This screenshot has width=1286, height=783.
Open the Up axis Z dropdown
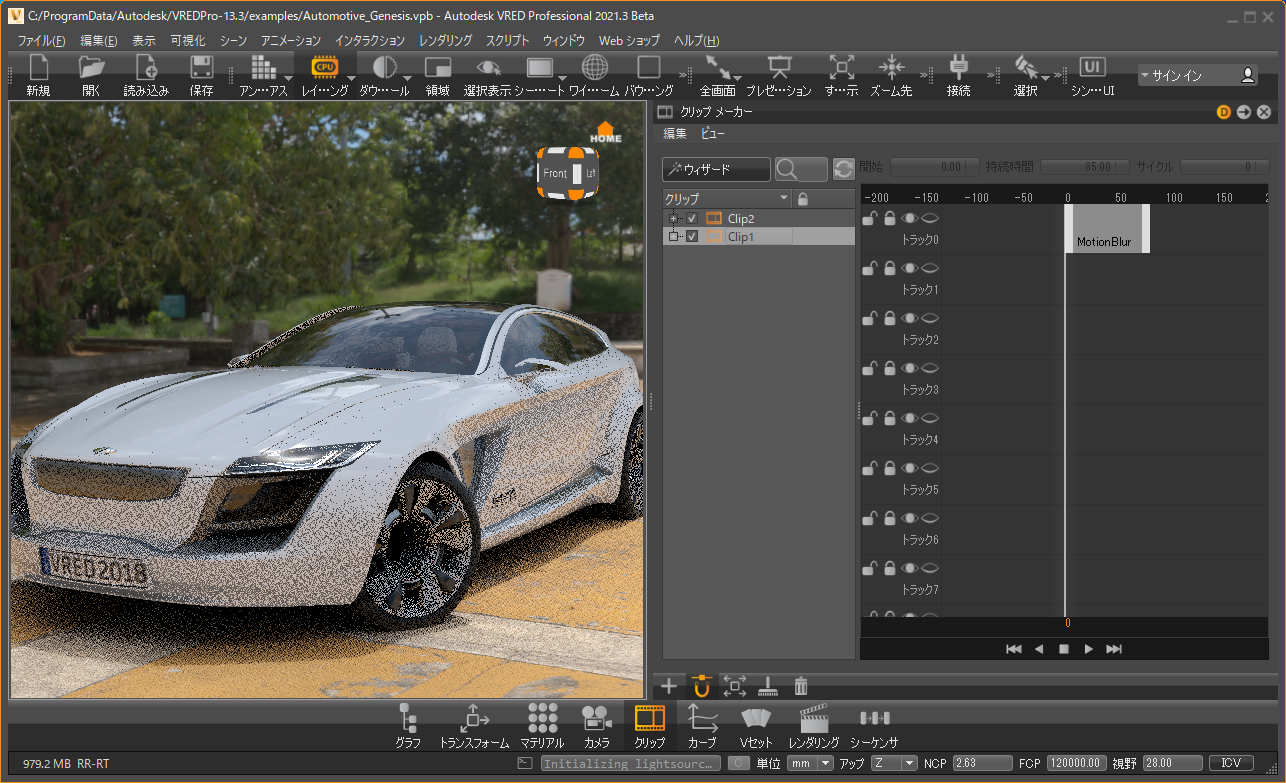[x=894, y=763]
